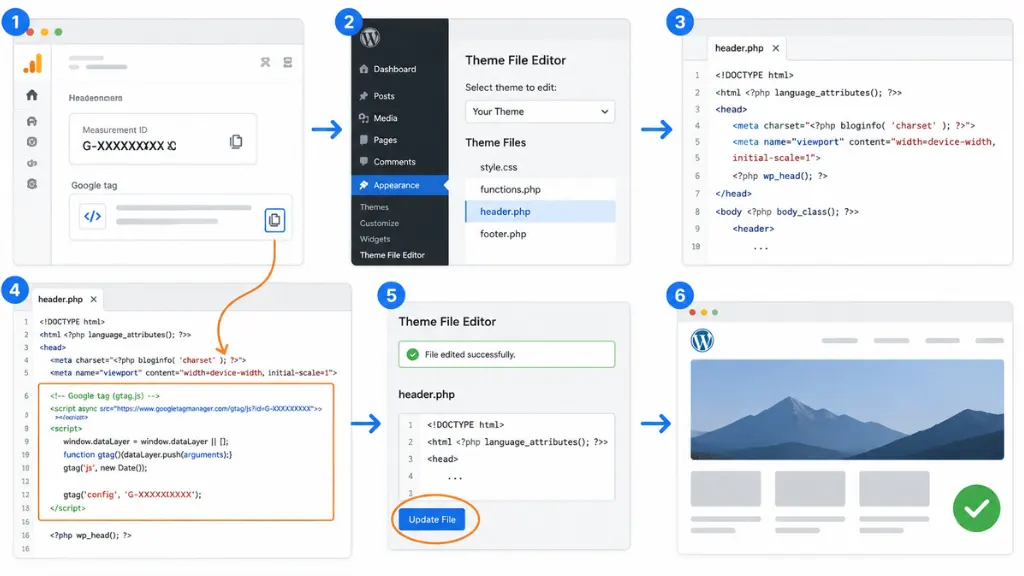Click the Google Analytics logo icon
The width and height of the screenshot is (1024, 576).
(x=33, y=63)
